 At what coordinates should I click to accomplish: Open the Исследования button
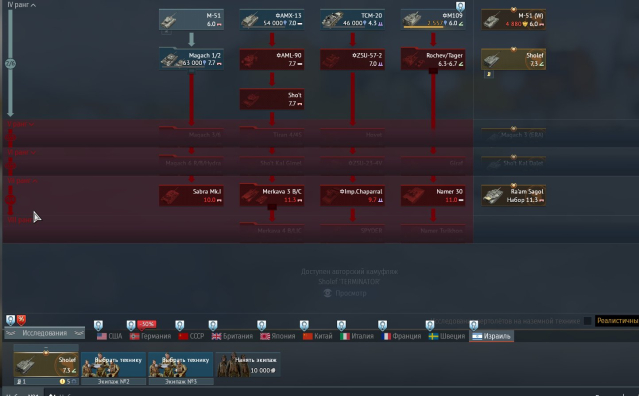(x=44, y=333)
